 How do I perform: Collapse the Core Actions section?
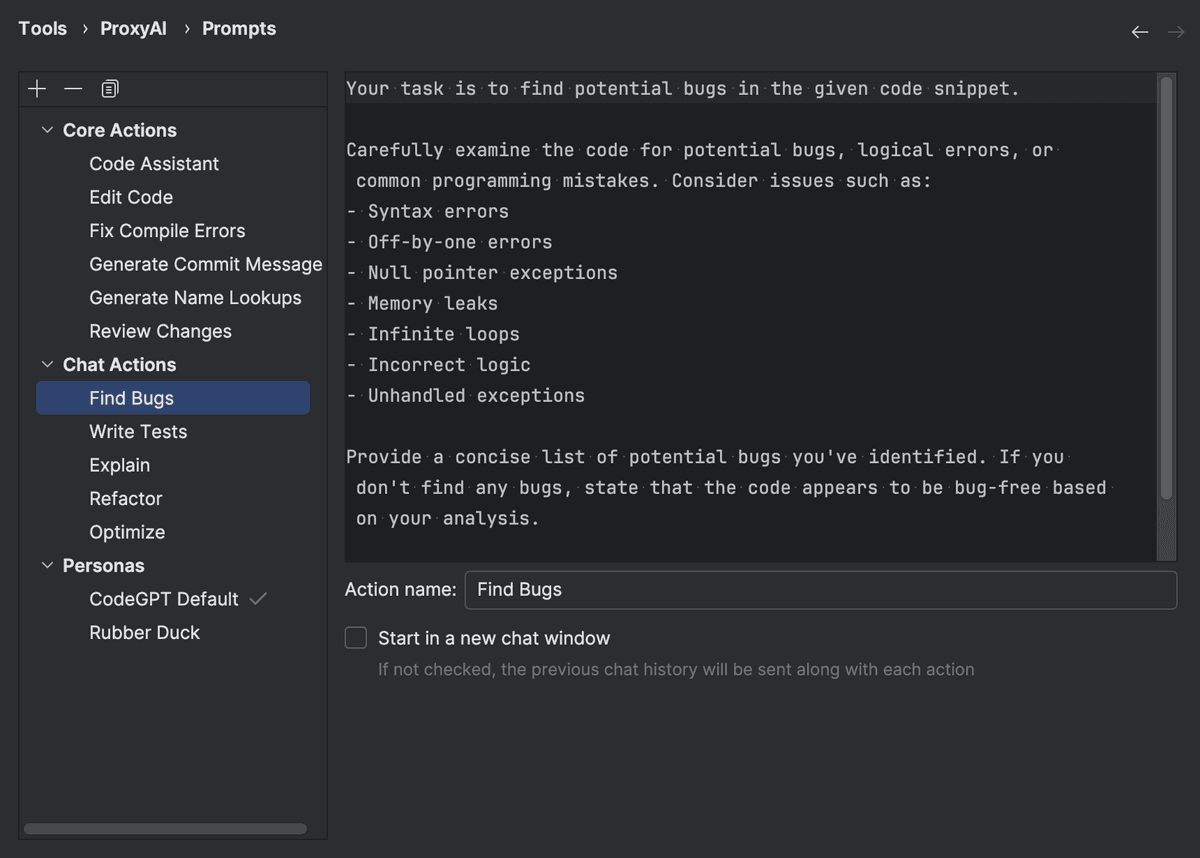tap(46, 130)
